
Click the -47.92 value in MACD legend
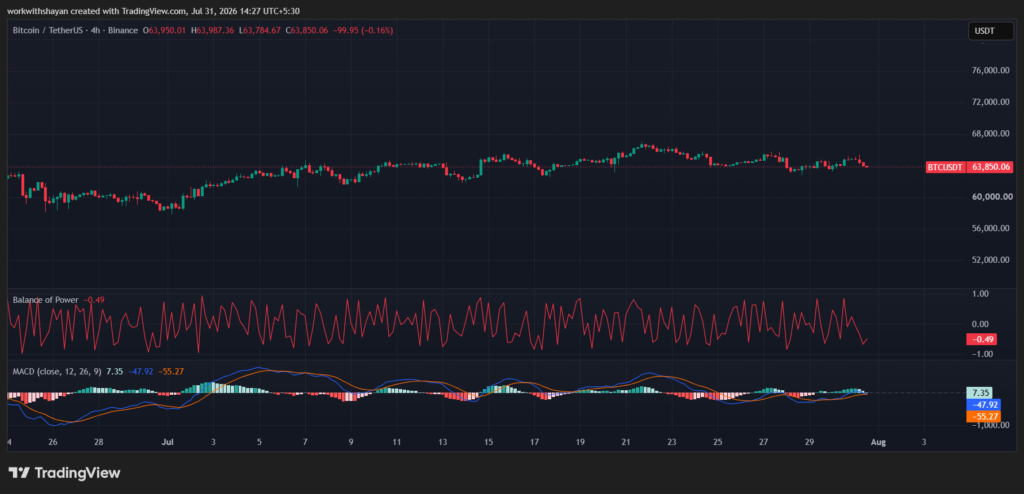click(141, 371)
